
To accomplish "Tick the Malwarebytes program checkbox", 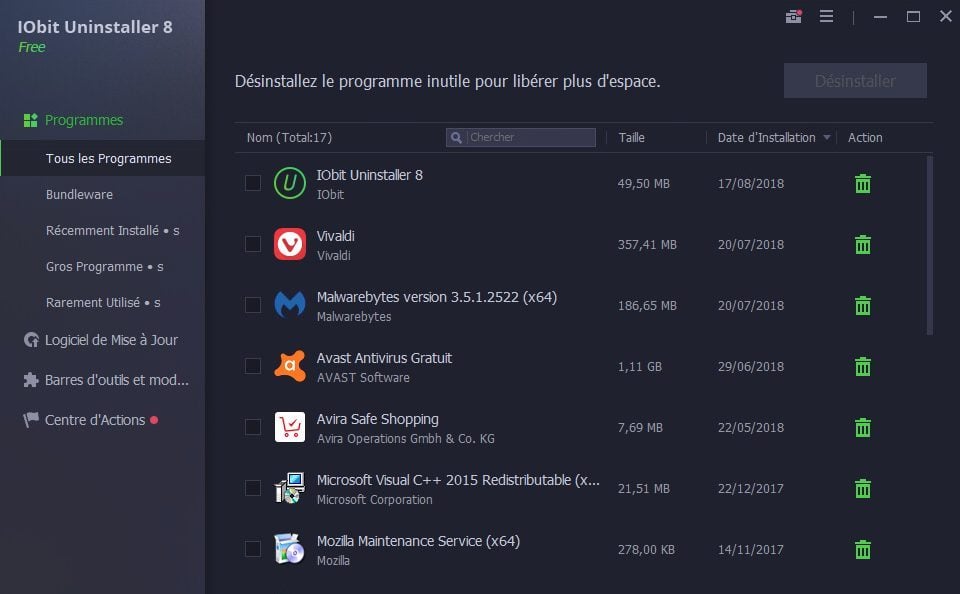I will tap(253, 305).
